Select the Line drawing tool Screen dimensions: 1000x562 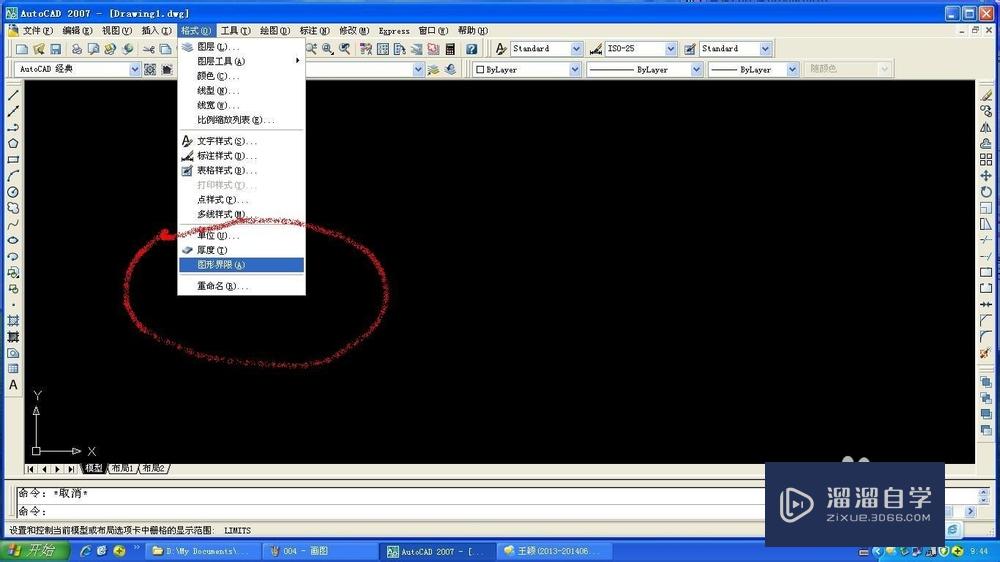pyautogui.click(x=13, y=95)
